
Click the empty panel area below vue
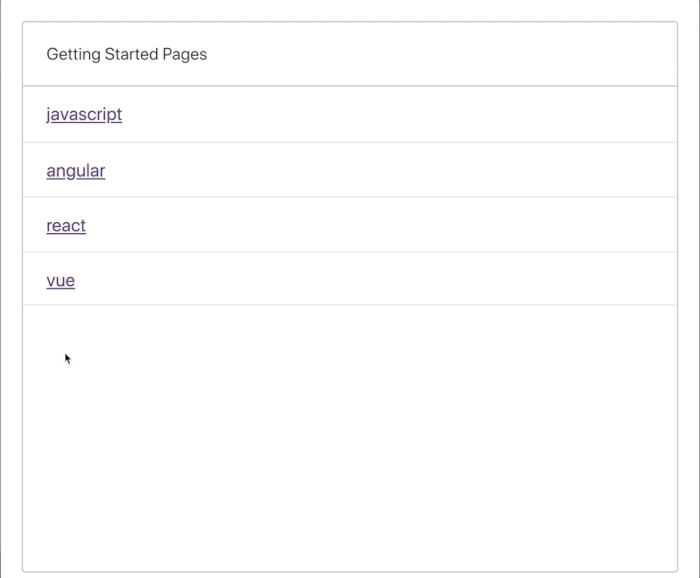pyautogui.click(x=350, y=437)
